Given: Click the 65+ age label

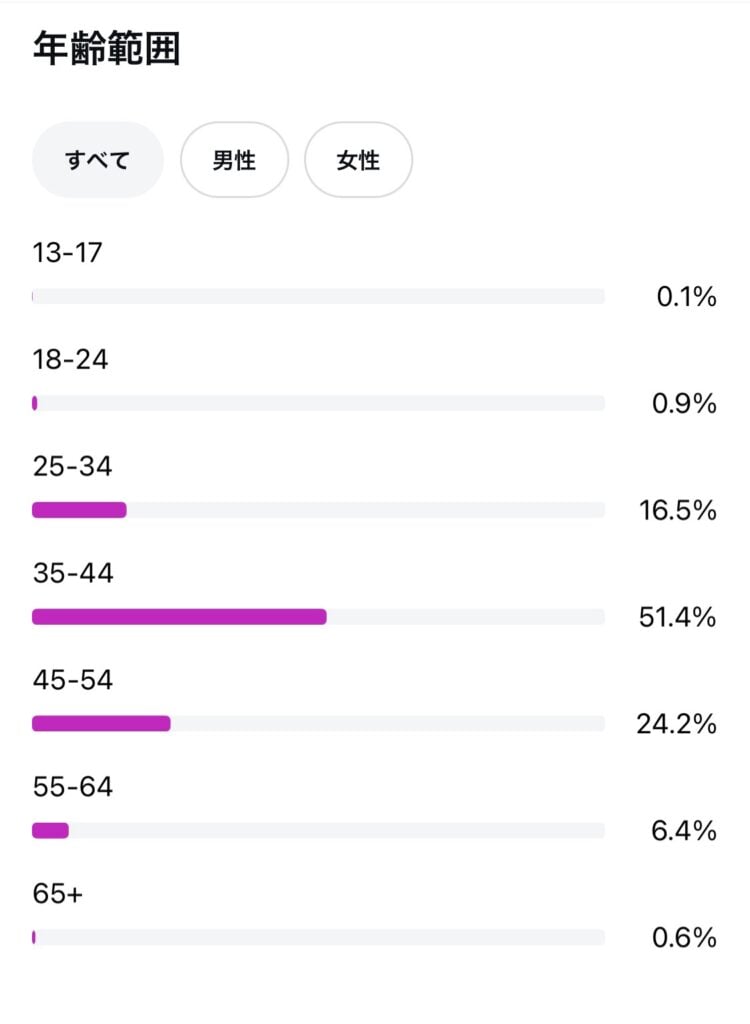Looking at the screenshot, I should click(58, 894).
